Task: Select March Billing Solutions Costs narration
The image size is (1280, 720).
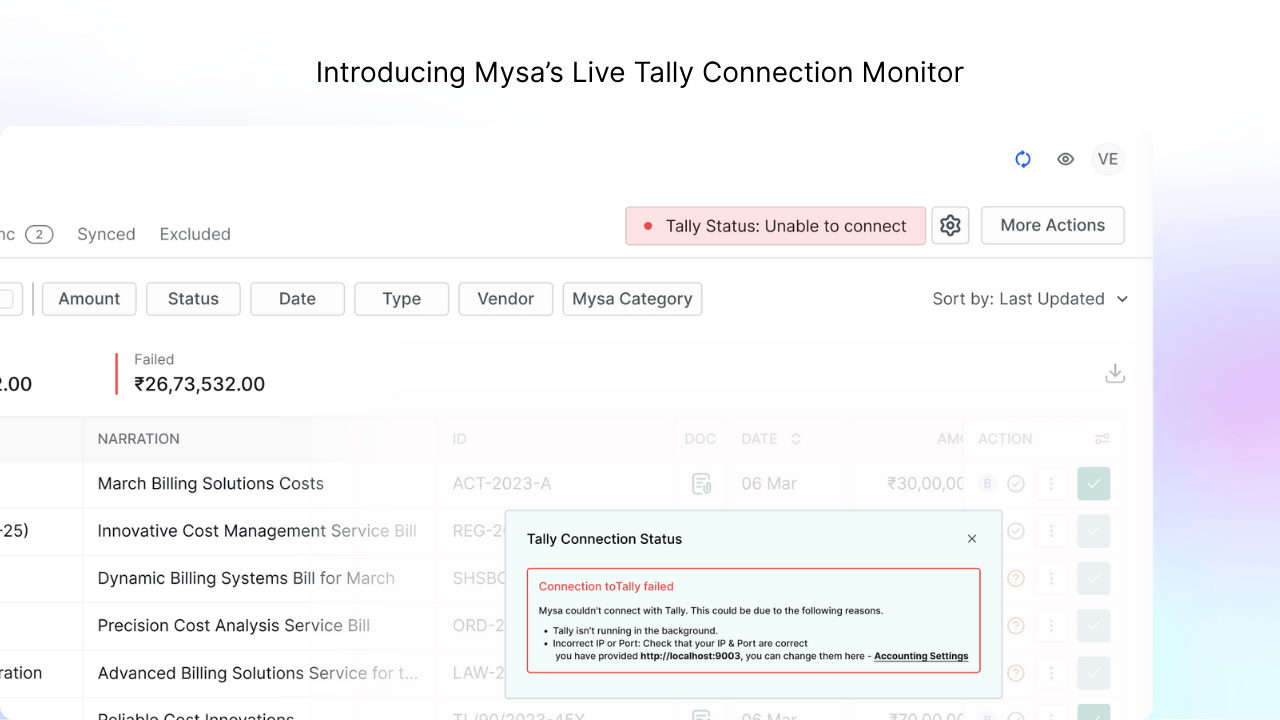Action: [211, 484]
